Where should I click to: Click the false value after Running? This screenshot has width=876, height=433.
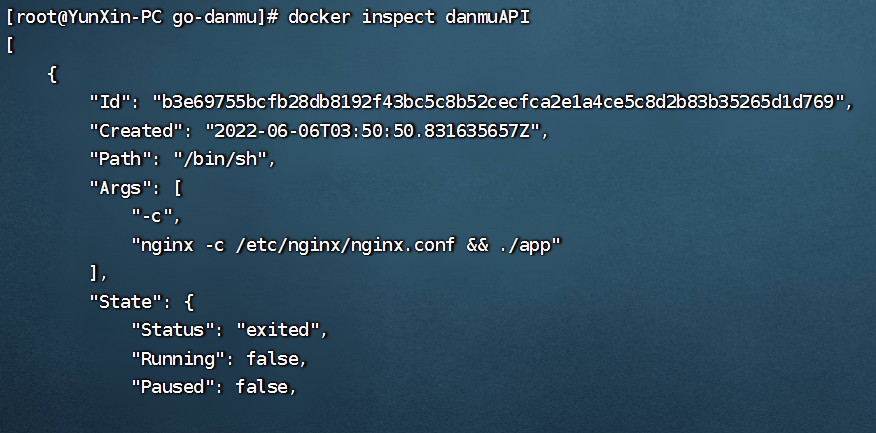pyautogui.click(x=272, y=358)
